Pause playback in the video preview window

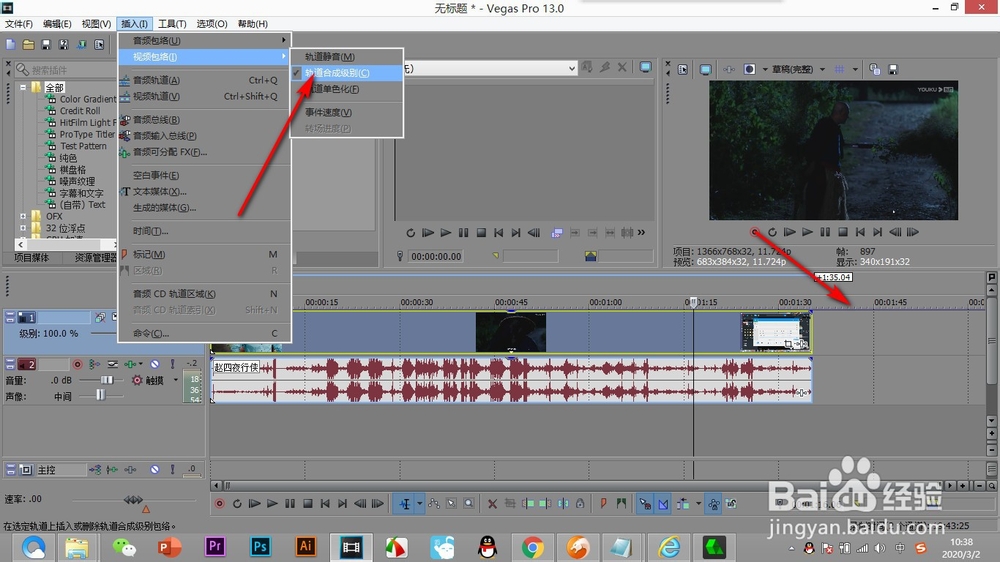point(825,232)
